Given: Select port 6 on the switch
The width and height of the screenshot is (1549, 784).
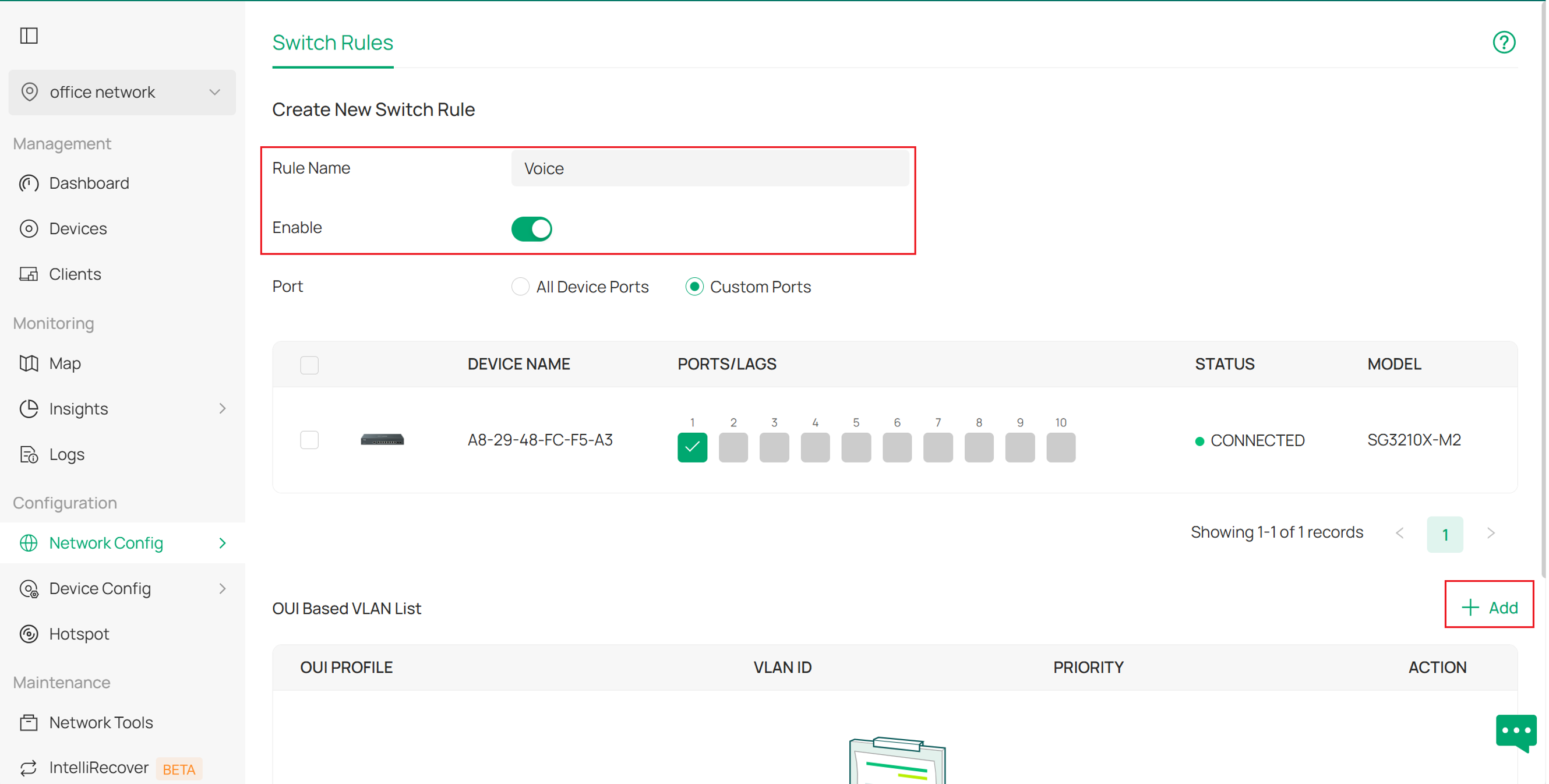Looking at the screenshot, I should tap(897, 447).
